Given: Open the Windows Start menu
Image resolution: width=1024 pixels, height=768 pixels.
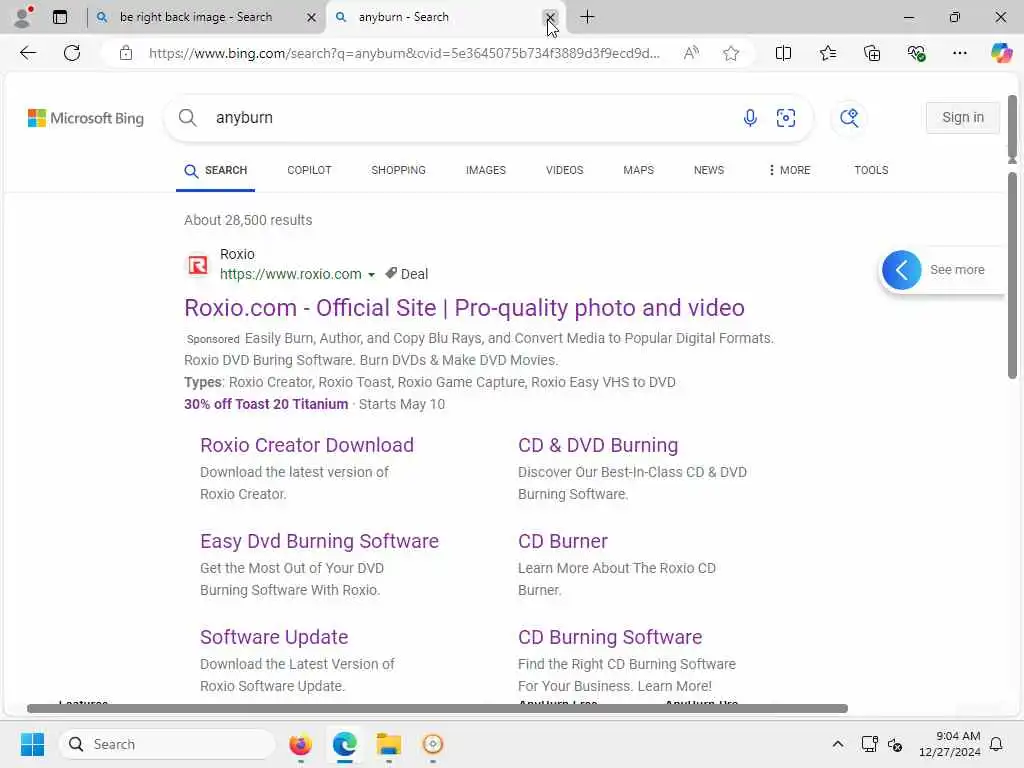Looking at the screenshot, I should coord(32,744).
